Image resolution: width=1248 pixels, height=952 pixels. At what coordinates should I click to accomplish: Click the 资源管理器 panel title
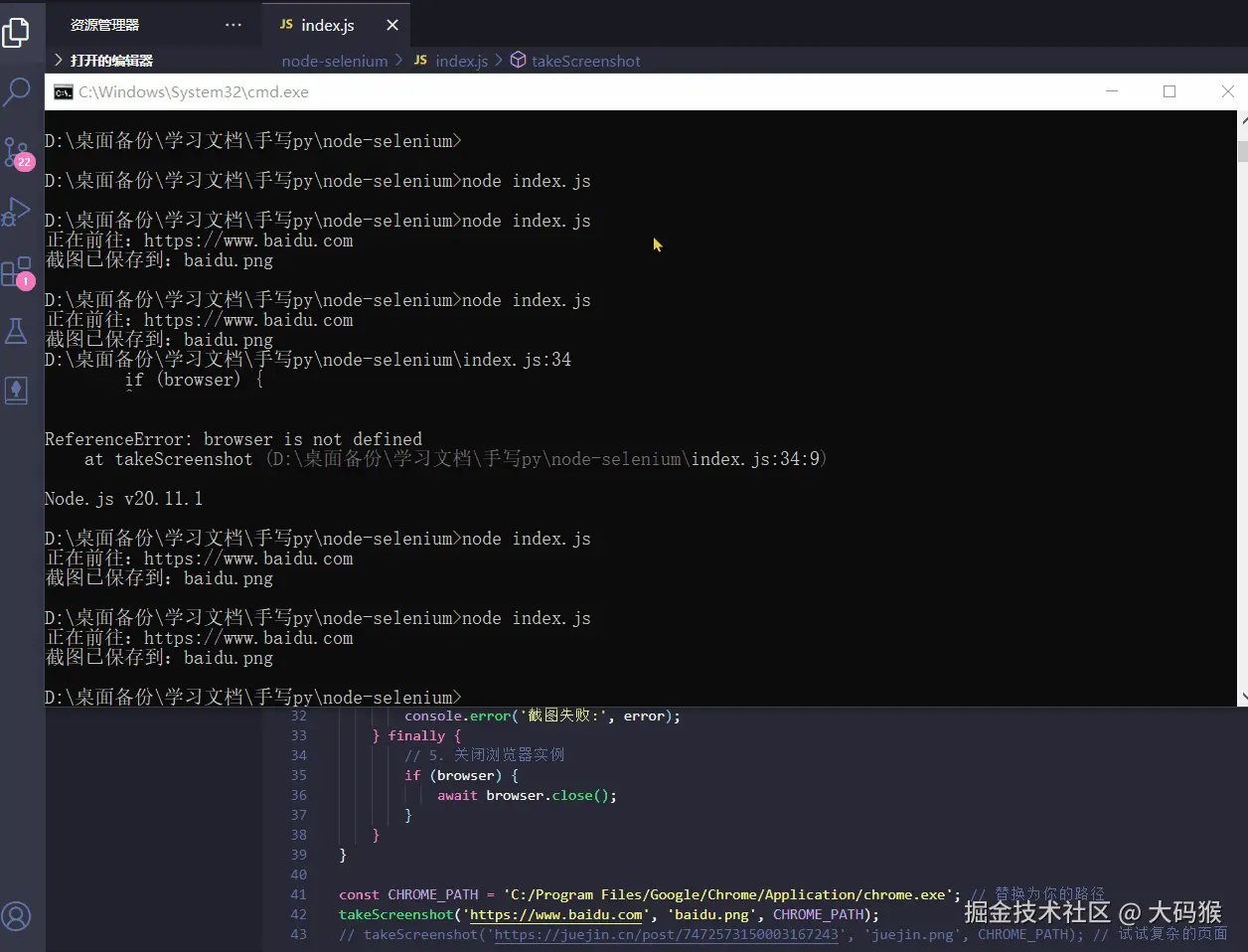[104, 25]
